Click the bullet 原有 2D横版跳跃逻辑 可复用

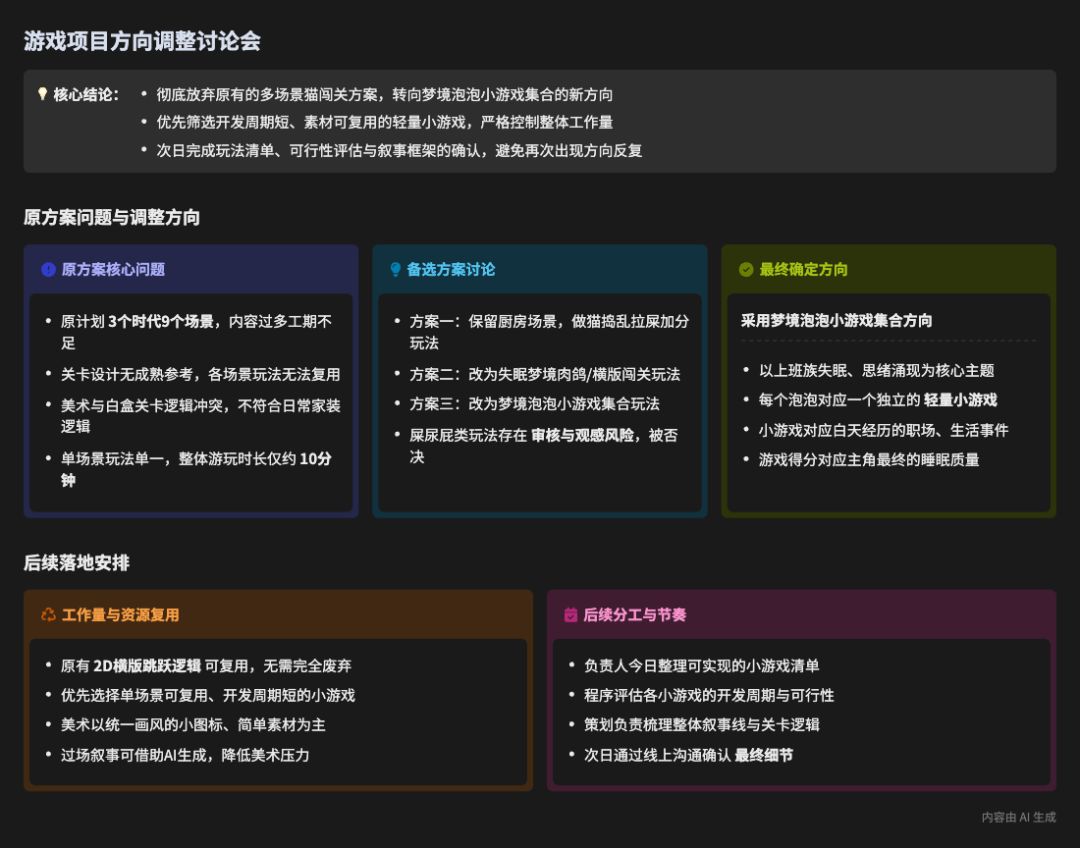coord(206,665)
